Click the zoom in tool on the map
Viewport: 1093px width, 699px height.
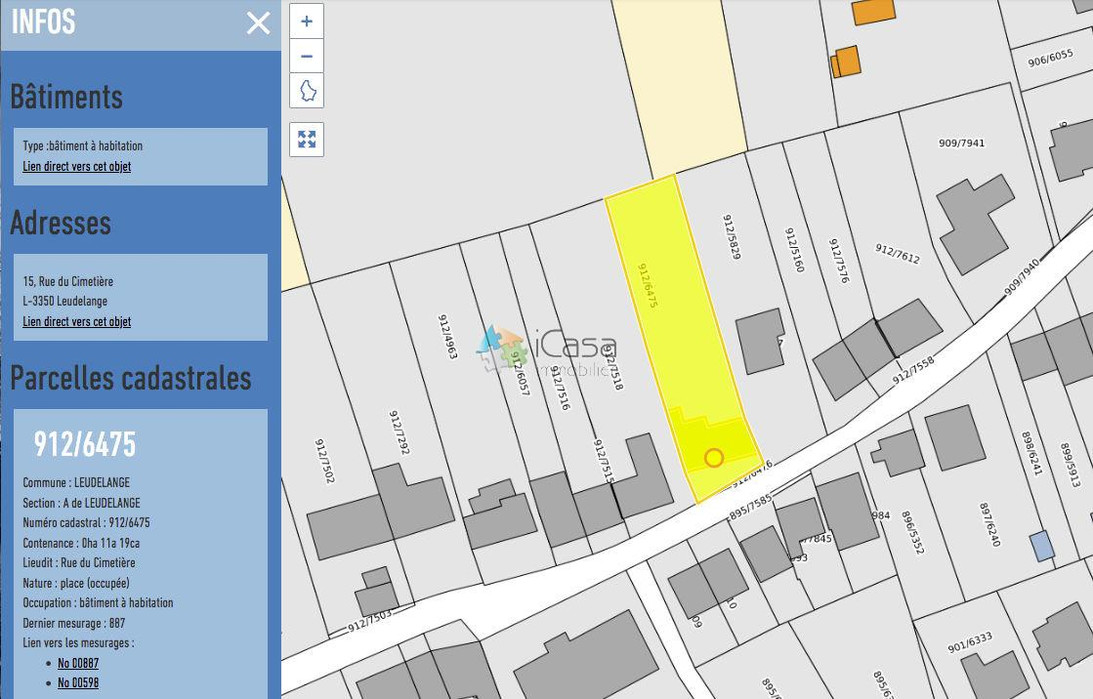pos(307,20)
